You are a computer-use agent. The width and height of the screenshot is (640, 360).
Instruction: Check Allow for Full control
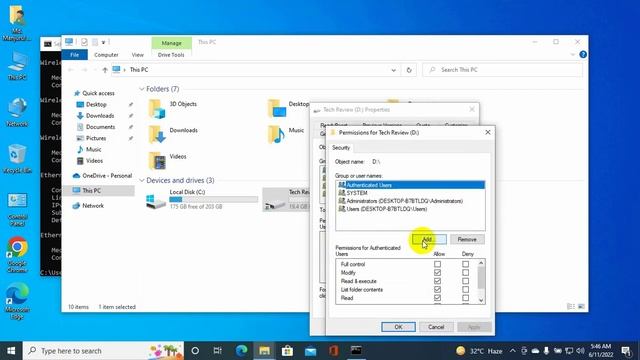pos(437,264)
